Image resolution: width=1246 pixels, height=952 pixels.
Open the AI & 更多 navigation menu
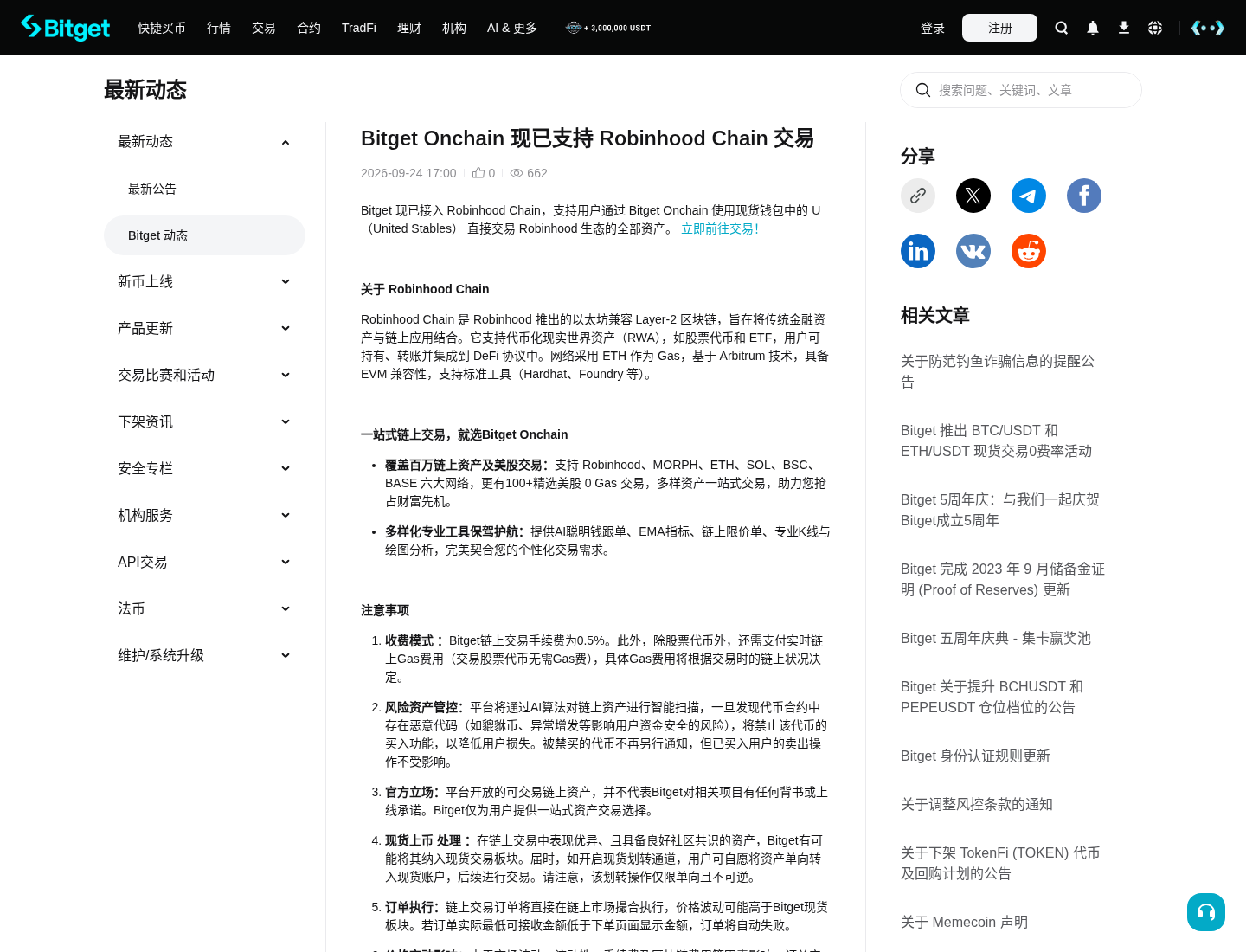[512, 28]
